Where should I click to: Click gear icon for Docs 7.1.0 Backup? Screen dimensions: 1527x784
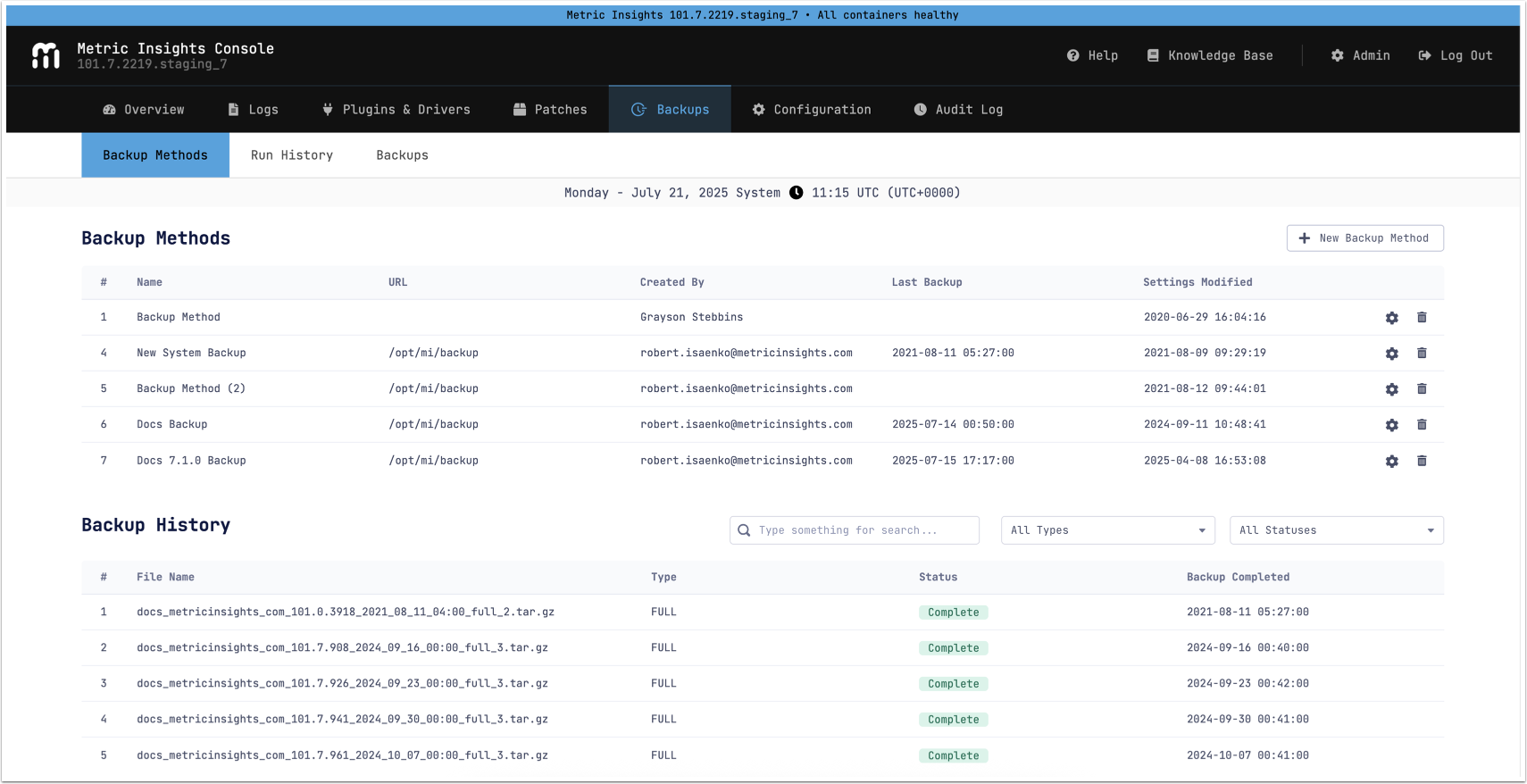click(x=1391, y=462)
